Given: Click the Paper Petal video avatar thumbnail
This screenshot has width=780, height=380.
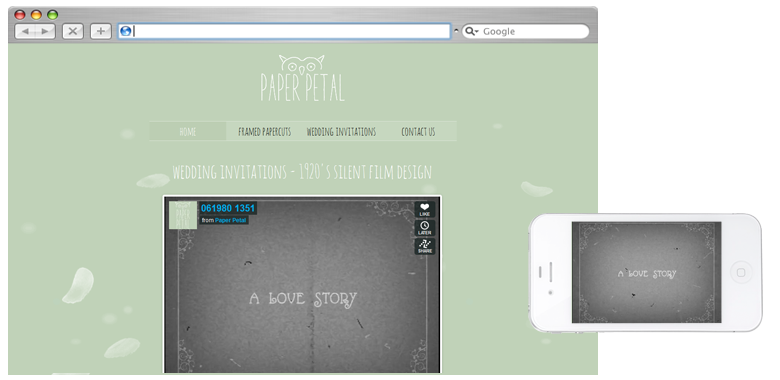Looking at the screenshot, I should point(183,215).
